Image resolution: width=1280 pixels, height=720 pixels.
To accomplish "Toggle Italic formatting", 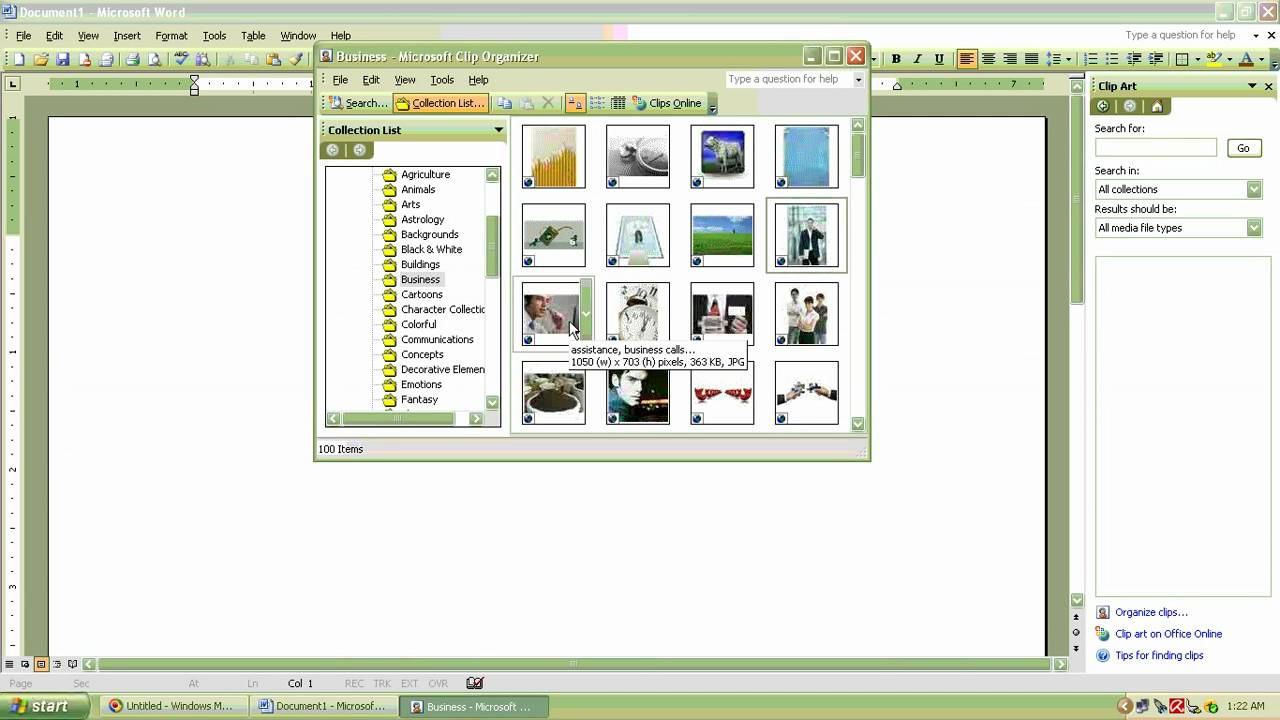I will click(917, 59).
